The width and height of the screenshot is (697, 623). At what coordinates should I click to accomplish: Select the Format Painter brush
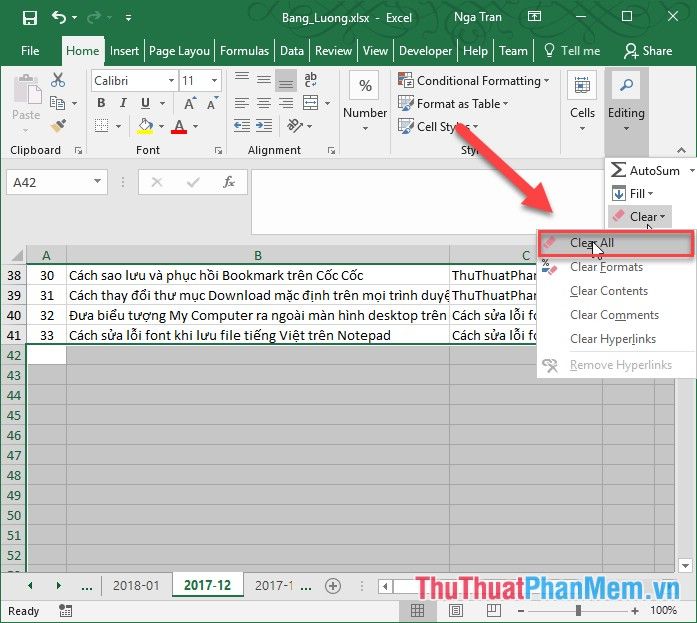[x=57, y=126]
